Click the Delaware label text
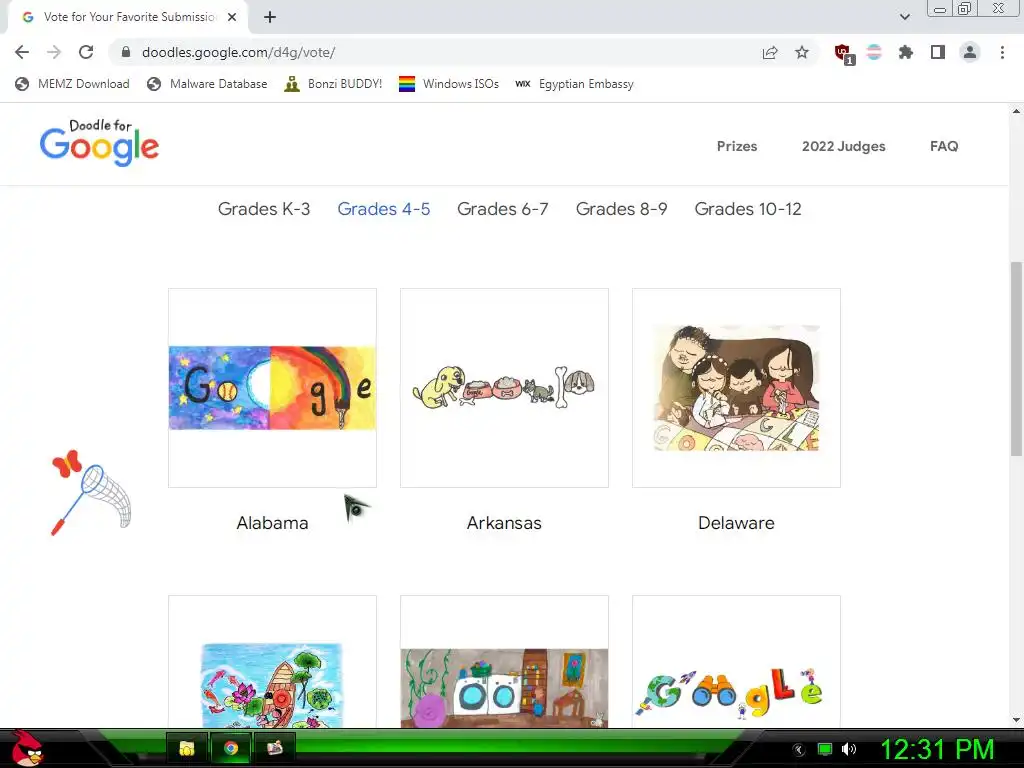 [736, 523]
